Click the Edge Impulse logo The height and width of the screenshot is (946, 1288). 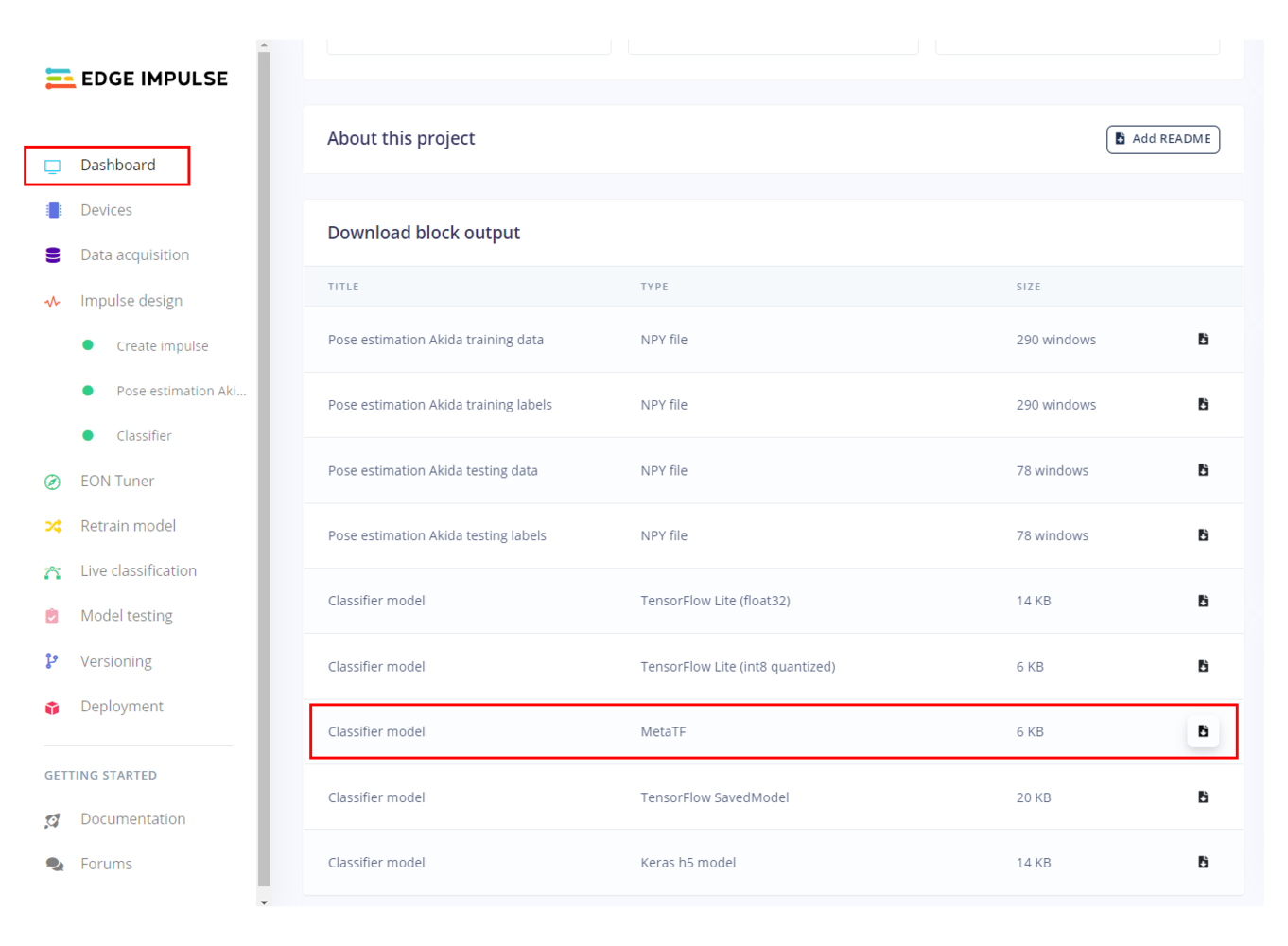point(136,79)
